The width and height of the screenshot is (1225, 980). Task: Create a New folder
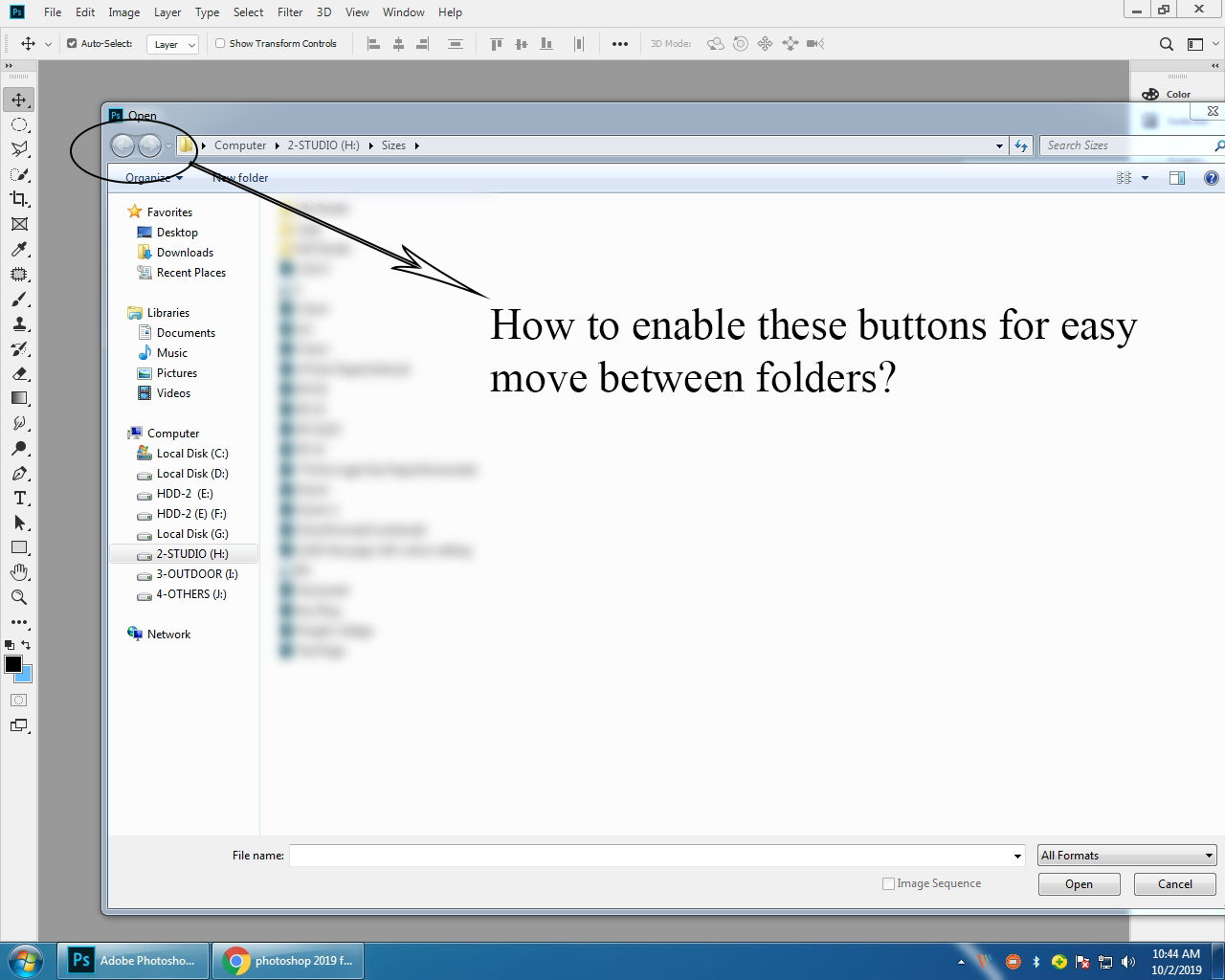coord(239,178)
